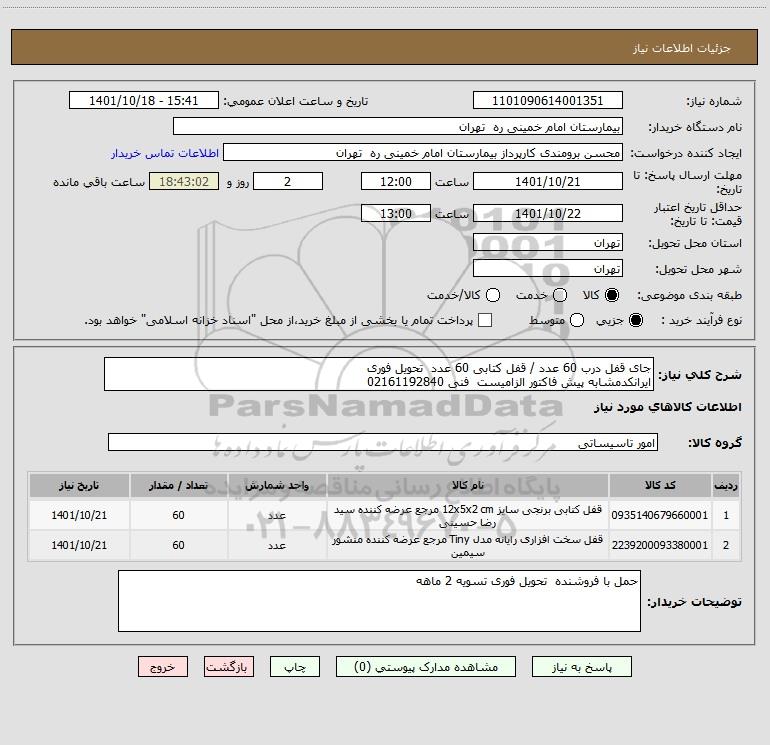Select the متوسط purchase type radio

coord(577,320)
